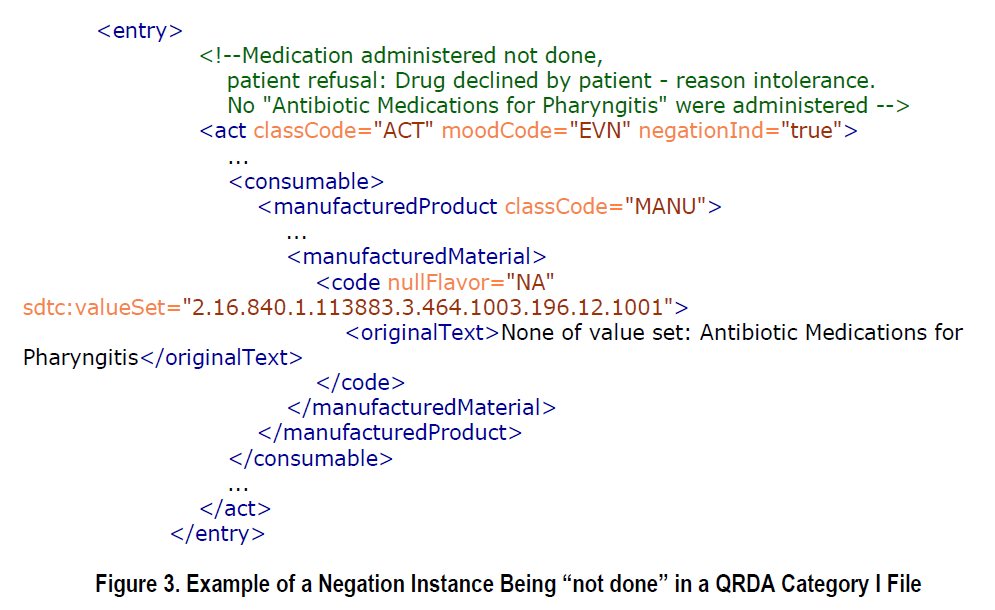Click the sdtc:valueSet OID value
The image size is (995, 610).
pos(427,308)
